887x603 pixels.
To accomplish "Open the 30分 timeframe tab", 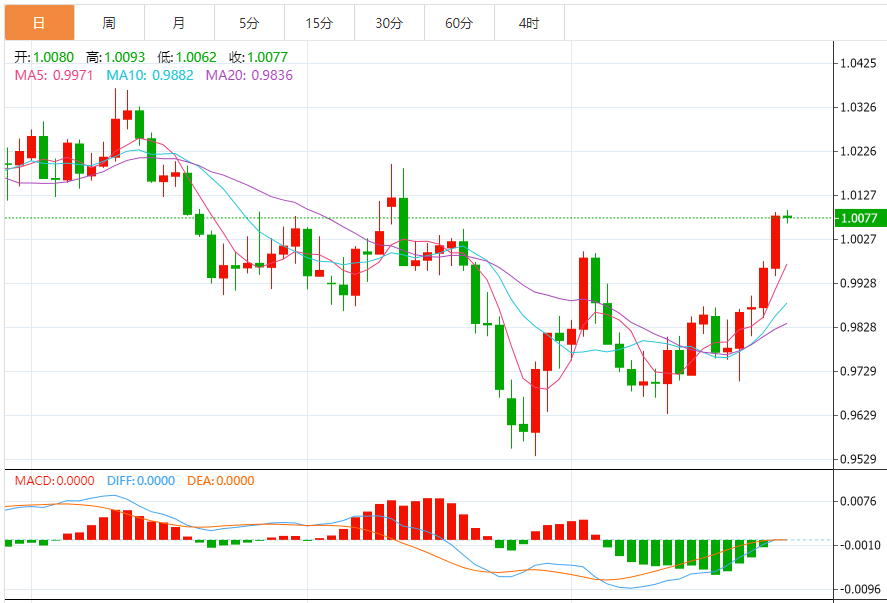I will [390, 23].
